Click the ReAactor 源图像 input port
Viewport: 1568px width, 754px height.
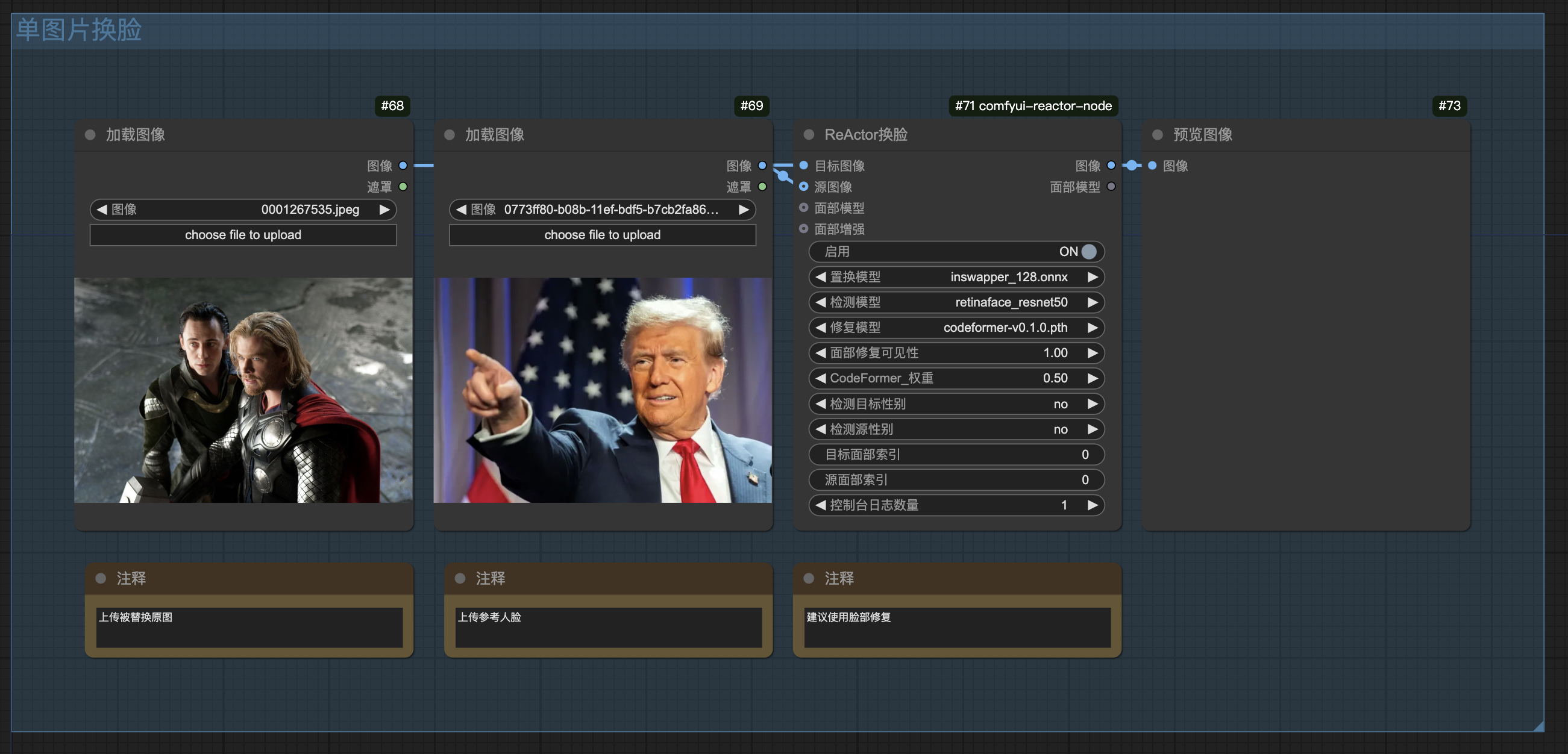tap(803, 187)
